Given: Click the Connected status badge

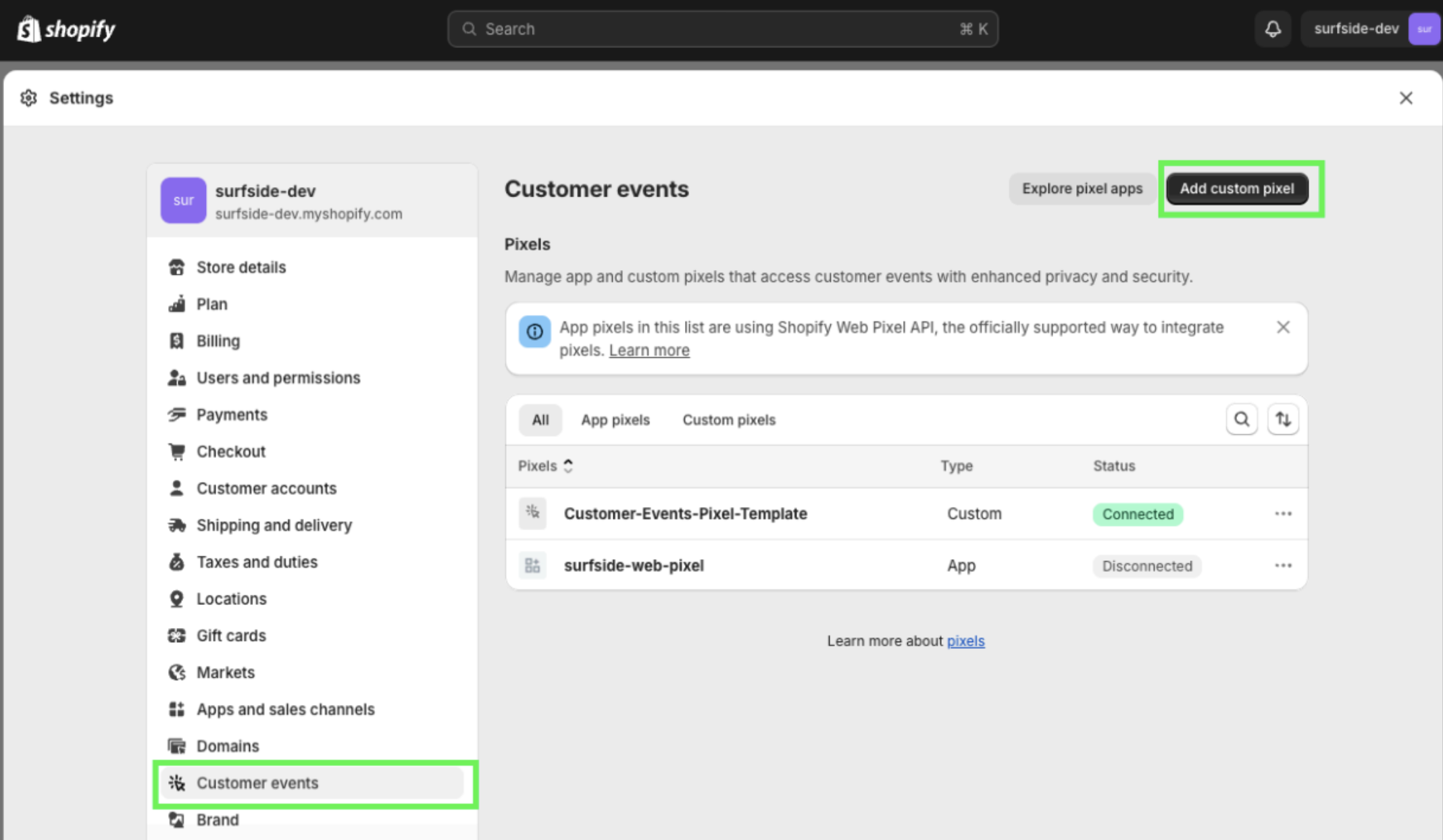Looking at the screenshot, I should click(1138, 514).
